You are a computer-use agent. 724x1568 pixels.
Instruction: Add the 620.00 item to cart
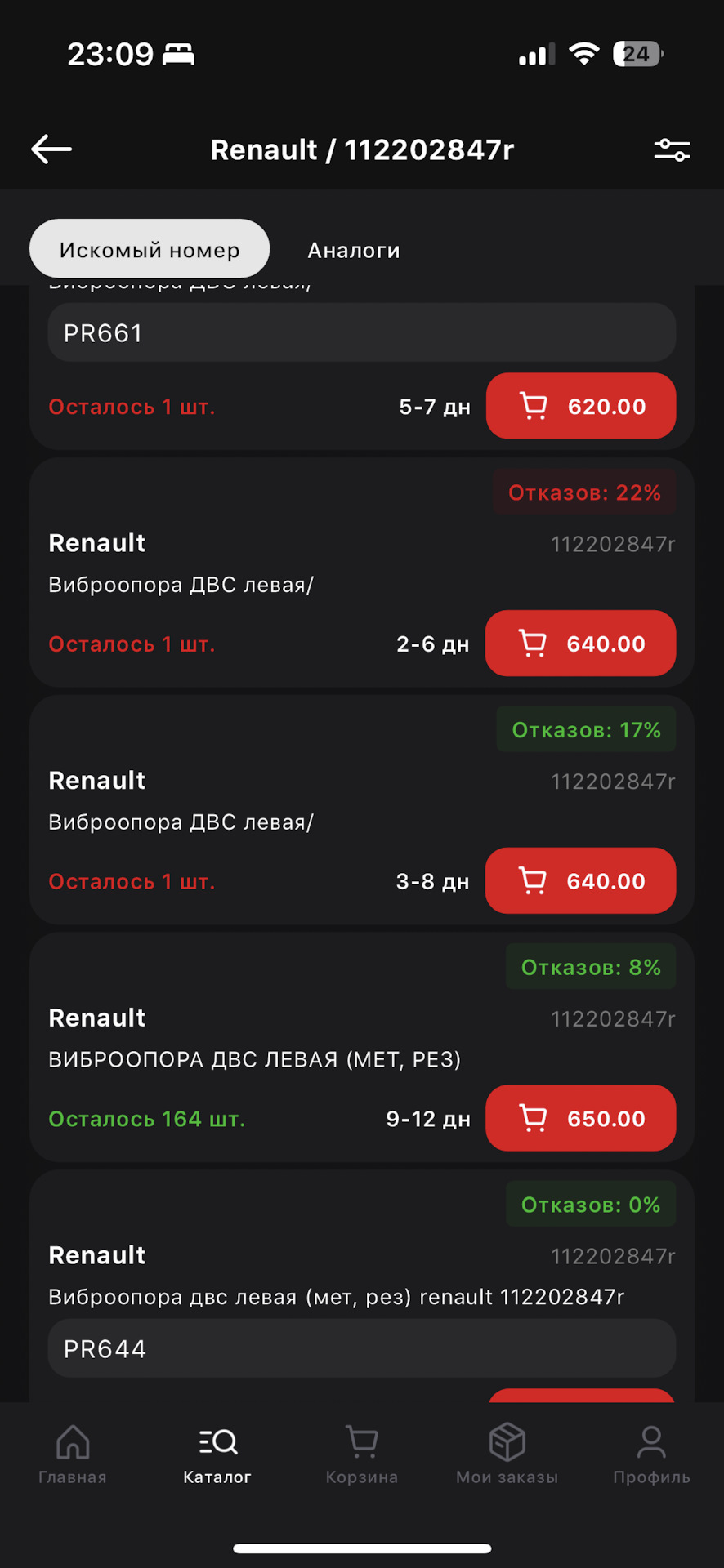[x=581, y=406]
